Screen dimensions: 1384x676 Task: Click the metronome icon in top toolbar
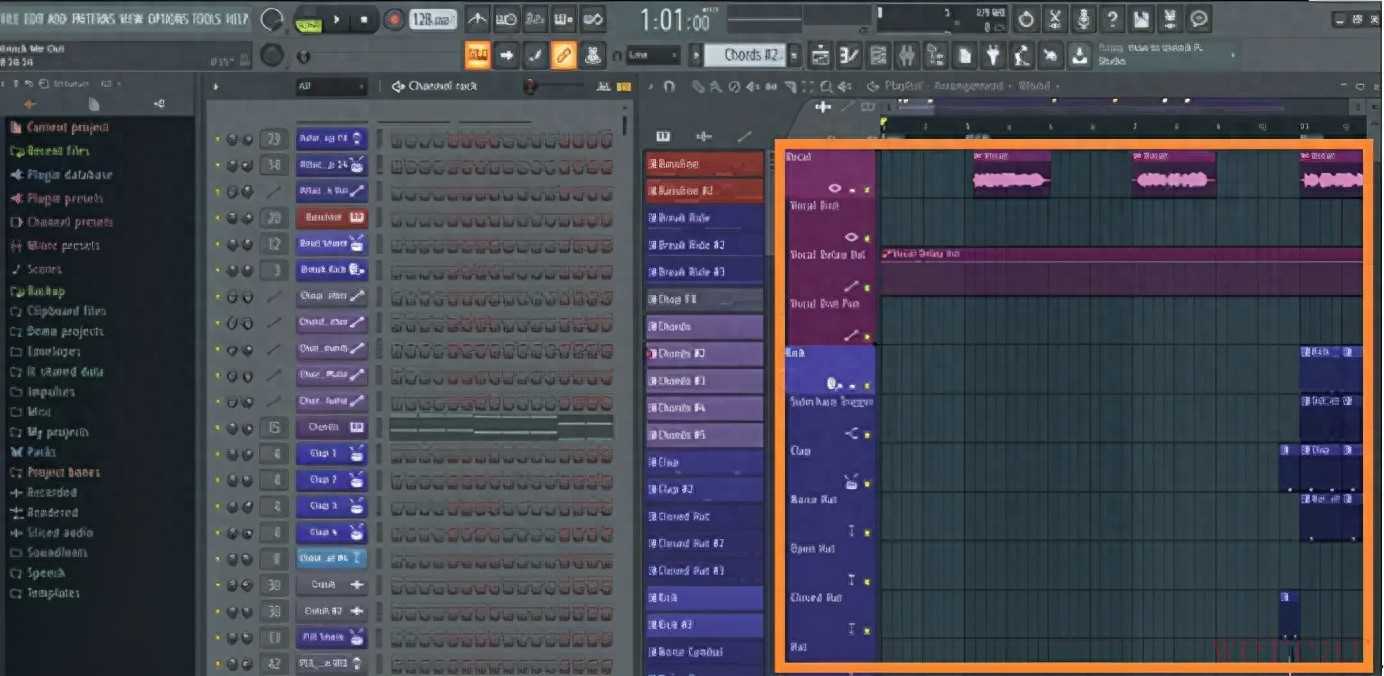pos(478,19)
